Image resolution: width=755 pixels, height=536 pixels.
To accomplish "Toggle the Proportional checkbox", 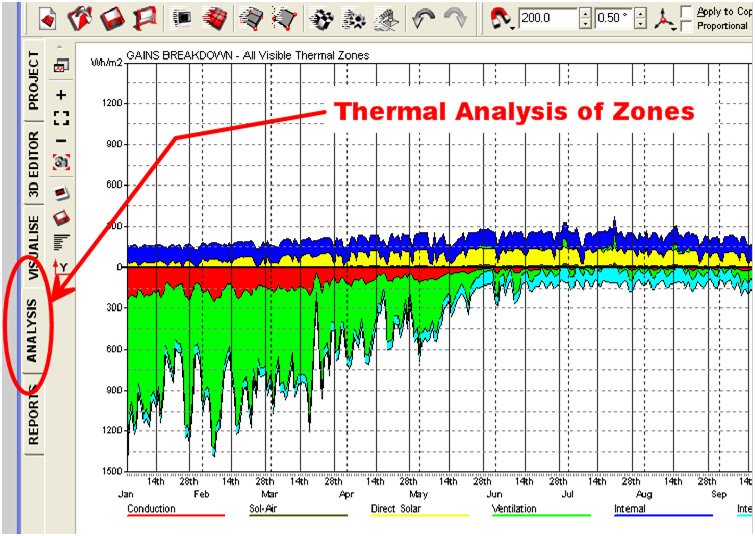I will point(687,26).
